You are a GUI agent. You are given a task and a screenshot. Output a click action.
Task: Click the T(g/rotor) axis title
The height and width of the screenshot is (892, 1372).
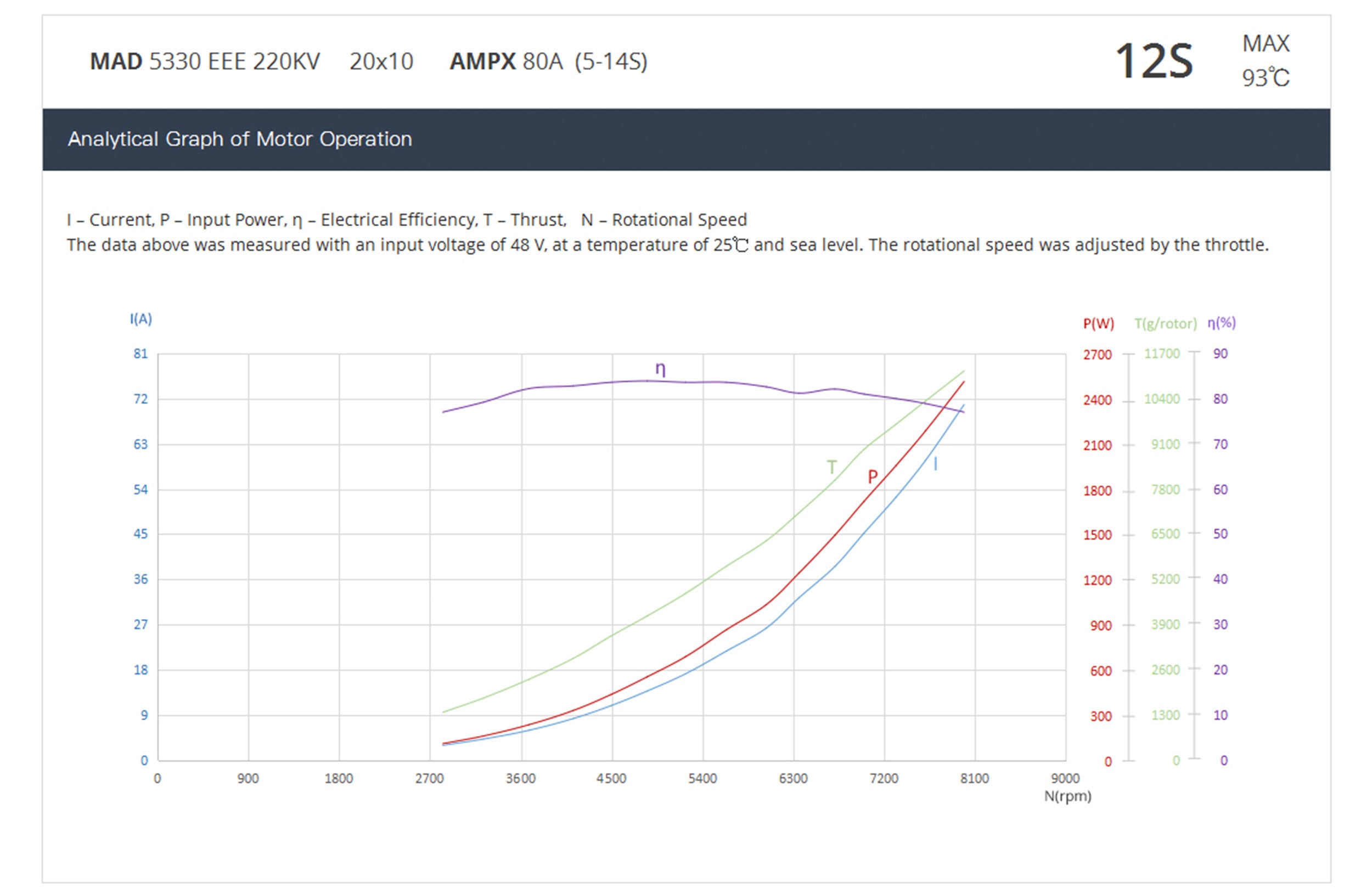click(1165, 323)
